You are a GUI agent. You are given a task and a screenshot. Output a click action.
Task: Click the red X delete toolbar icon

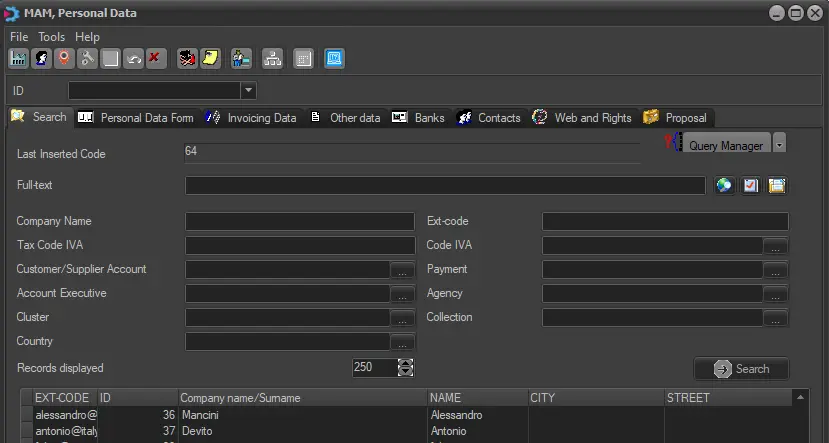pyautogui.click(x=155, y=59)
